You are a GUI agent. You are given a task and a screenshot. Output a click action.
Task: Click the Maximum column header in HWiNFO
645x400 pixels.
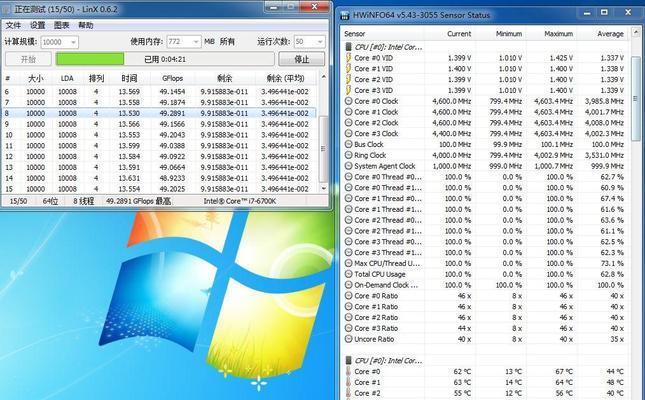(551, 34)
